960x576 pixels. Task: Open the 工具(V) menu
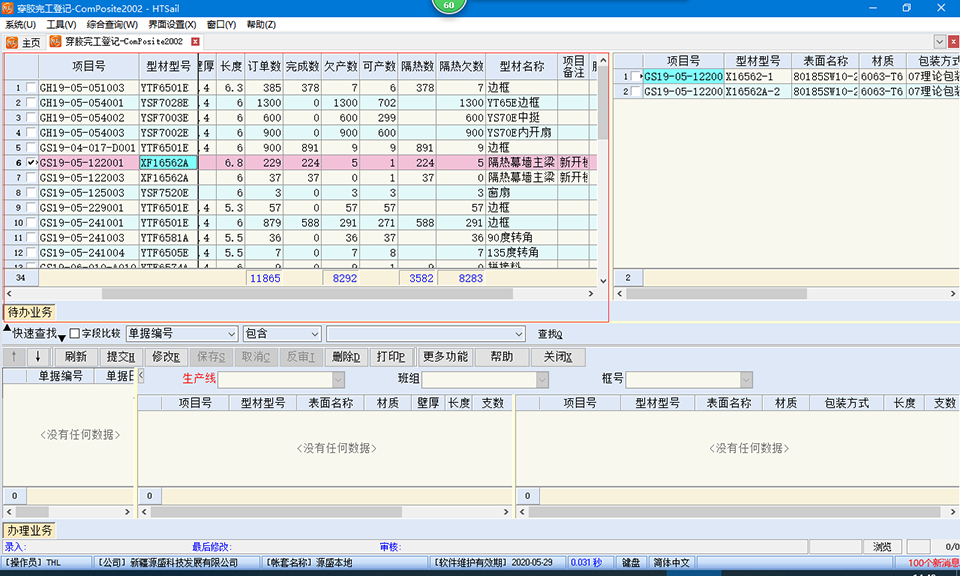click(x=61, y=24)
